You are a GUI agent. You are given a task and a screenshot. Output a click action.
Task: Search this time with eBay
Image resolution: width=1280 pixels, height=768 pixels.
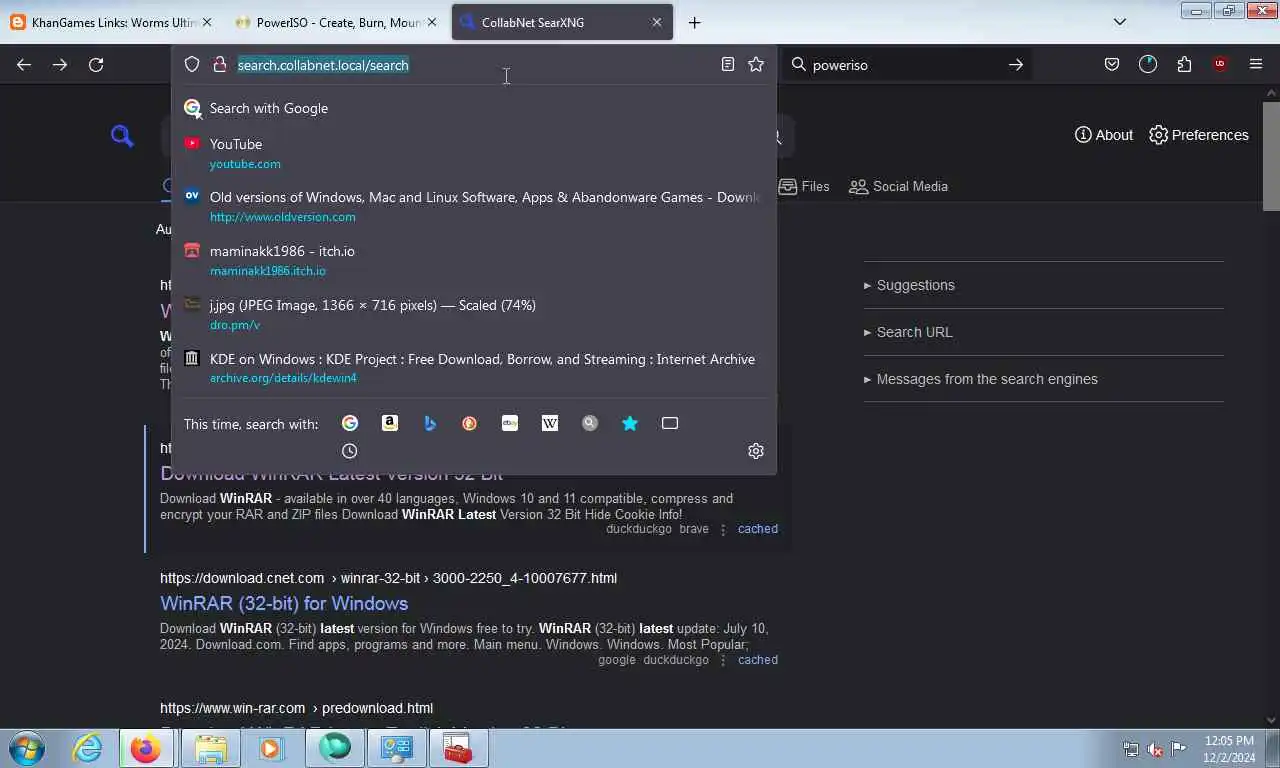pos(510,424)
